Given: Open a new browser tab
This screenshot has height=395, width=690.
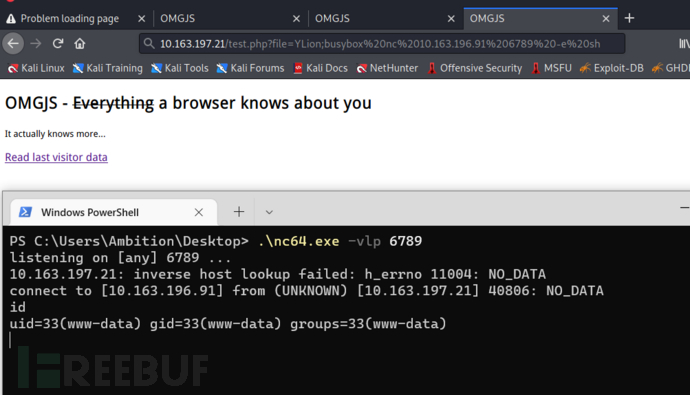Looking at the screenshot, I should pyautogui.click(x=629, y=18).
